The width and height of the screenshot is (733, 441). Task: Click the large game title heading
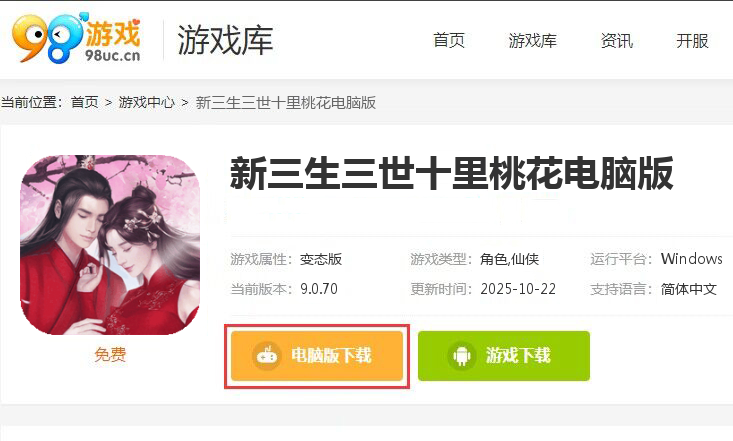pyautogui.click(x=452, y=174)
